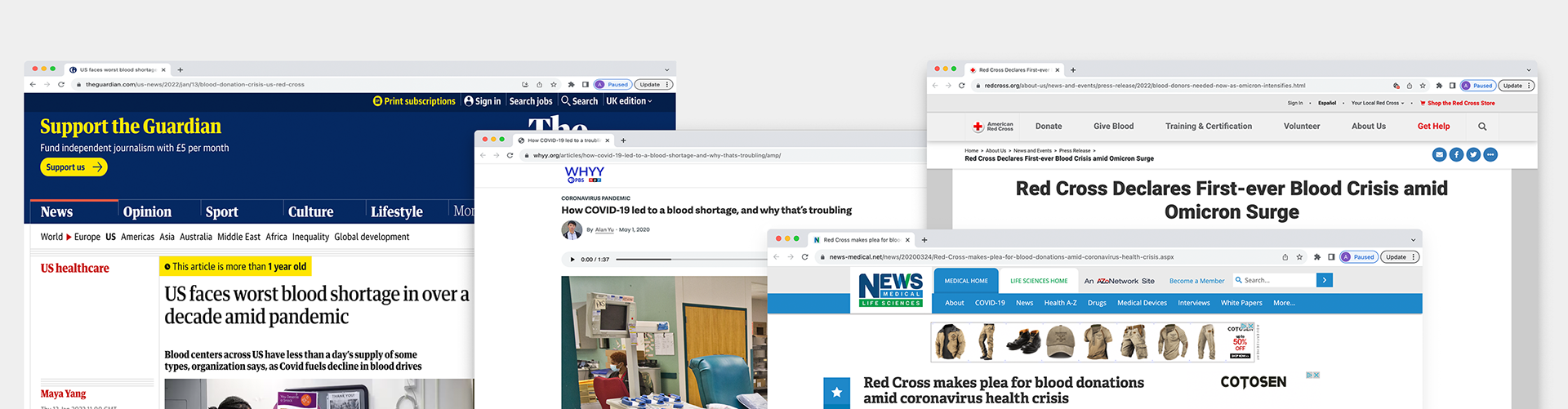Open Shop the Red Cross Store link
This screenshot has width=1568, height=409.
click(x=1458, y=103)
